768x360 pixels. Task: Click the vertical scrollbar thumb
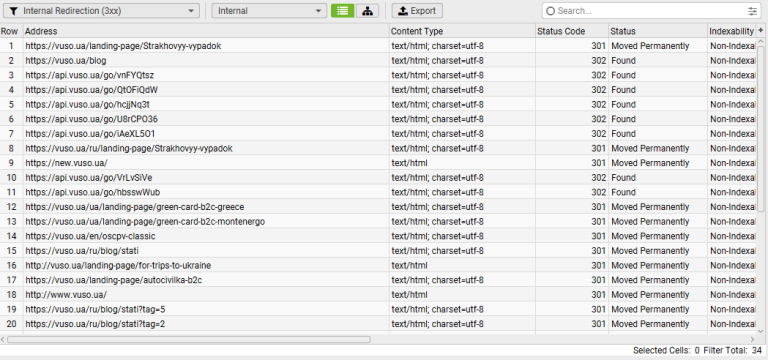[761, 129]
